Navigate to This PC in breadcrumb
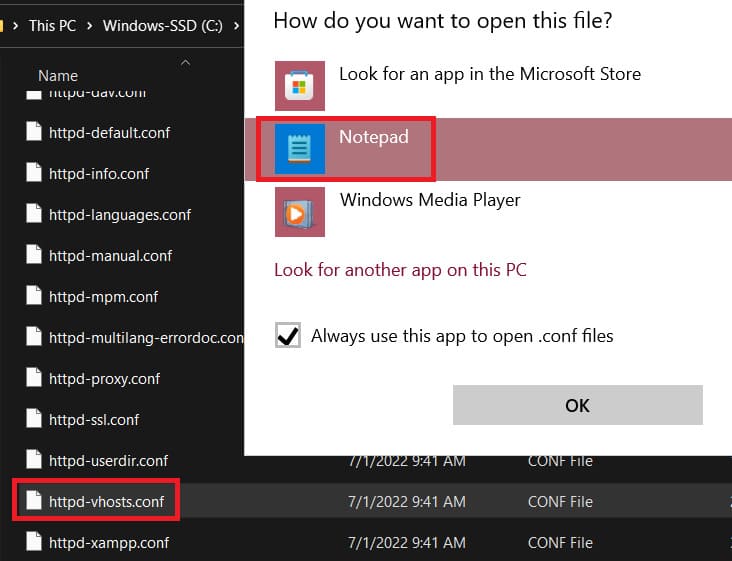 [x=52, y=26]
